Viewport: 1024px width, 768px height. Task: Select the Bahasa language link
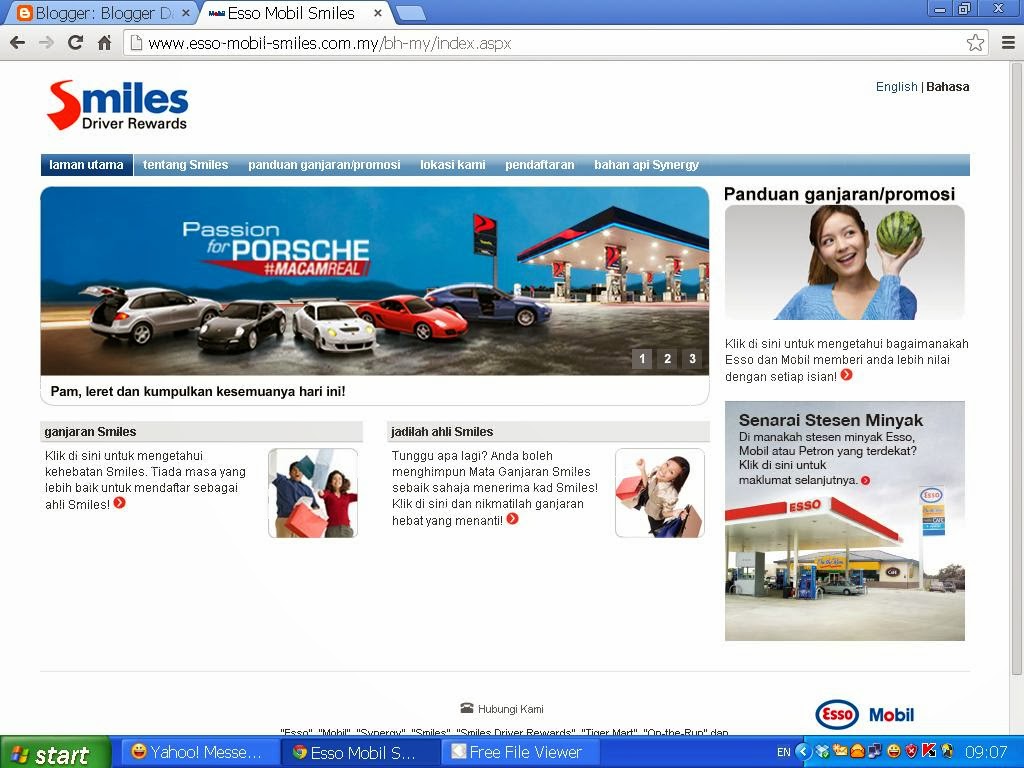point(948,87)
